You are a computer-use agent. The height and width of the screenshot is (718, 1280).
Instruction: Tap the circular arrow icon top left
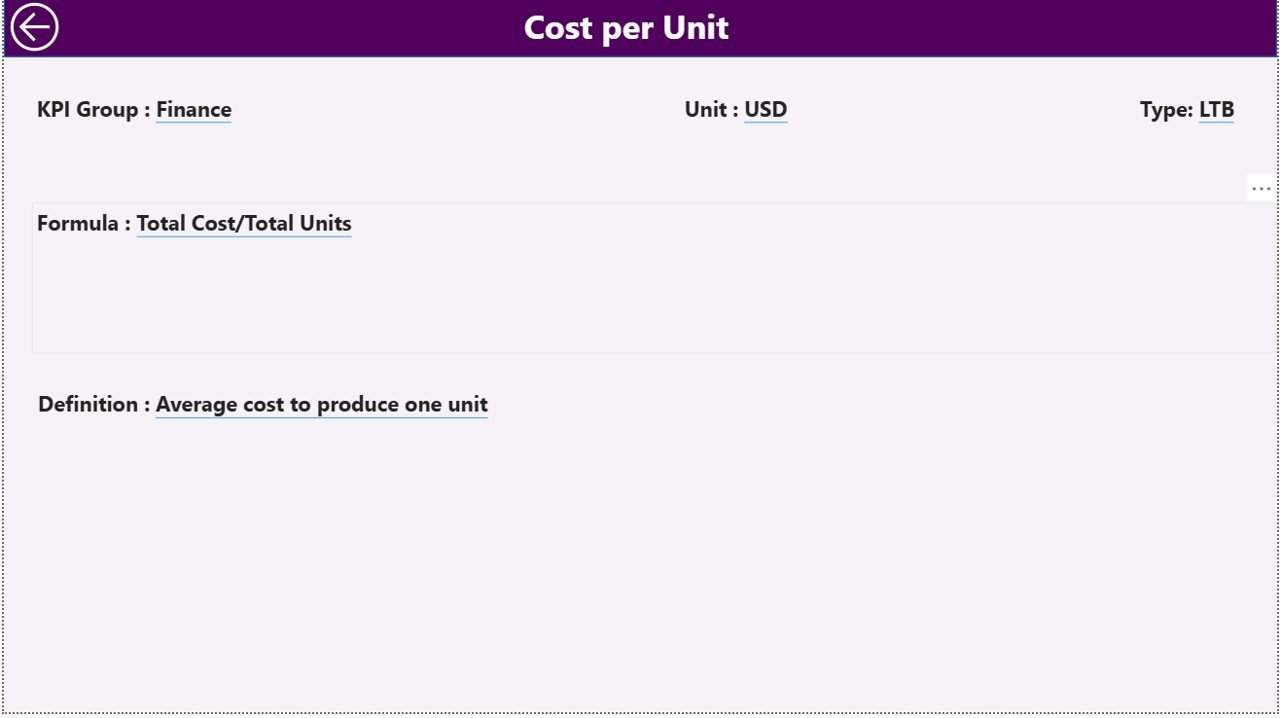coord(36,26)
